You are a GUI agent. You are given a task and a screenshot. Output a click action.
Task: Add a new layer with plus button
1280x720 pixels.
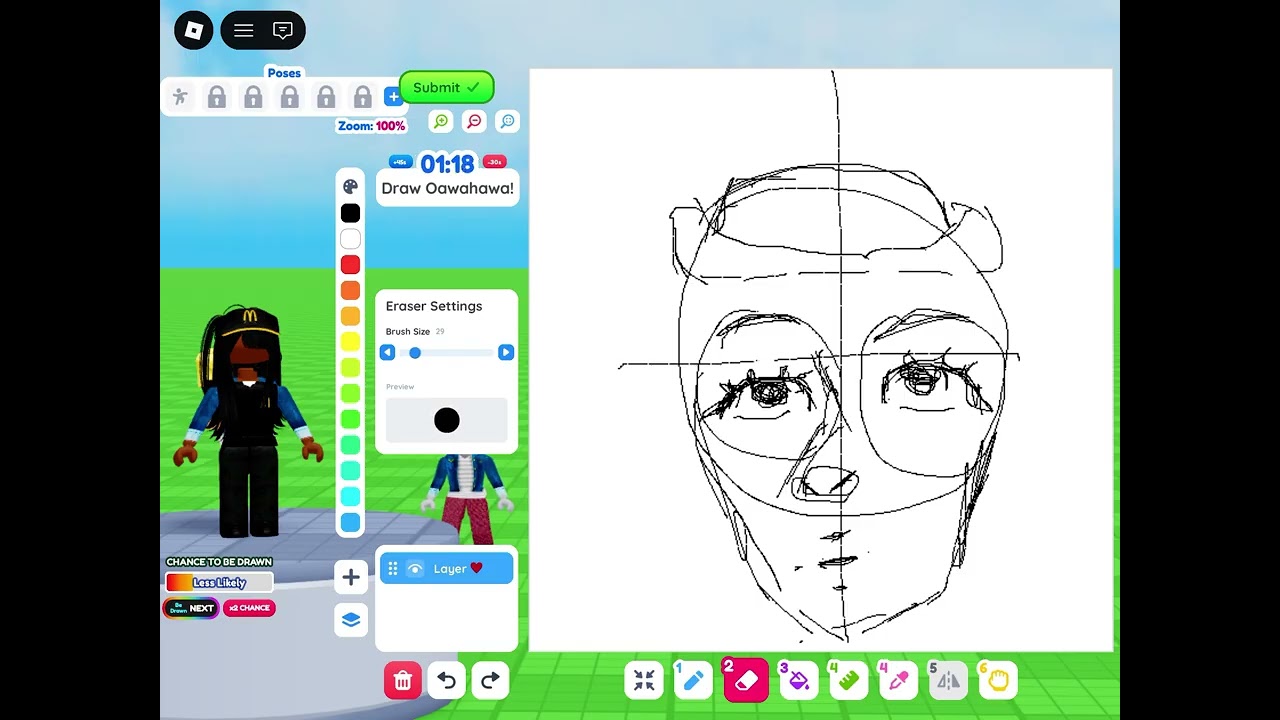click(351, 577)
